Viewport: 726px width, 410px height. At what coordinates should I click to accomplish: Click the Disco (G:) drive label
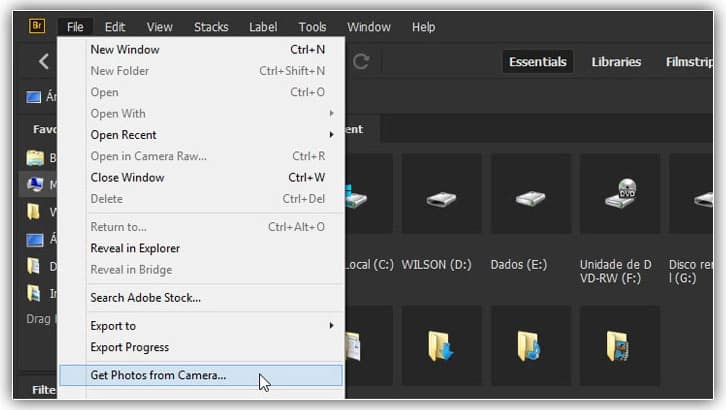pos(690,271)
